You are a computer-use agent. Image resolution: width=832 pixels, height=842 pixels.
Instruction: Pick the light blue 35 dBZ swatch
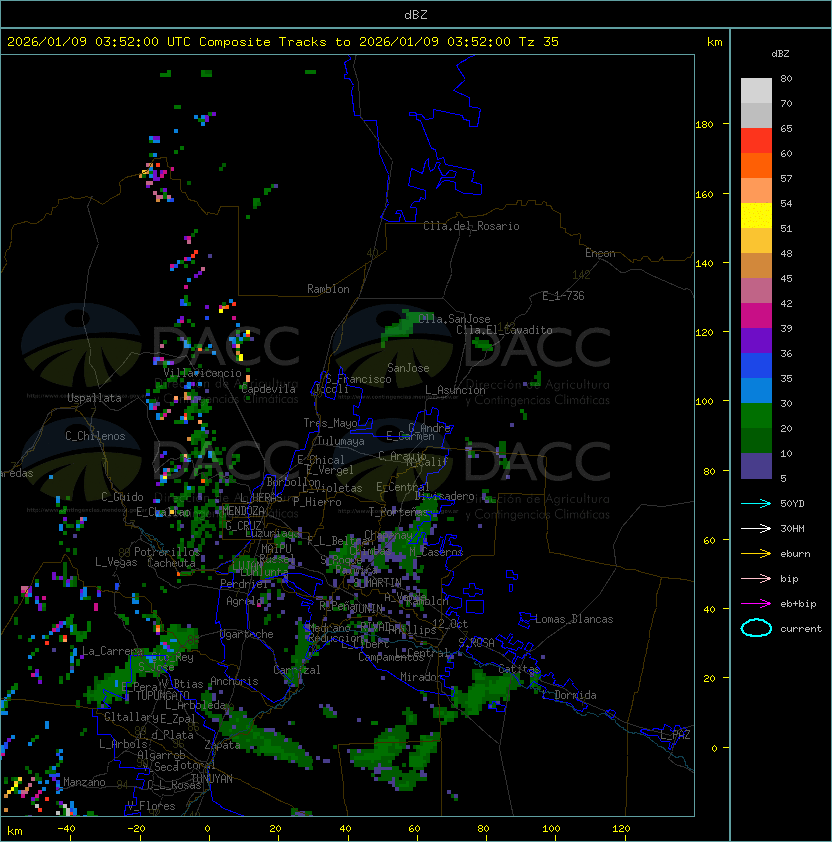coord(756,390)
